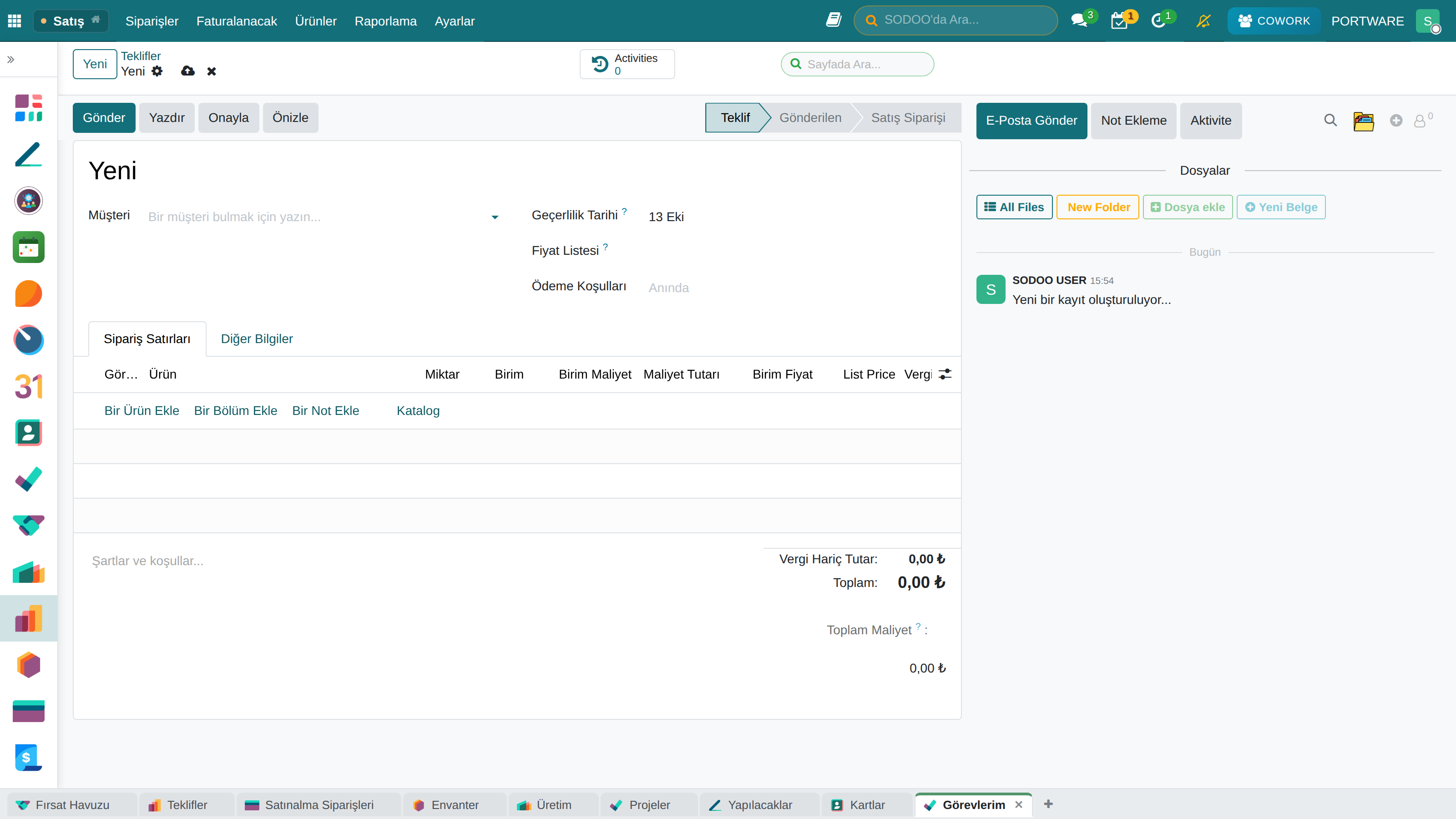Open the timer icon with badge 1
This screenshot has width=1456, height=819.
1159,21
